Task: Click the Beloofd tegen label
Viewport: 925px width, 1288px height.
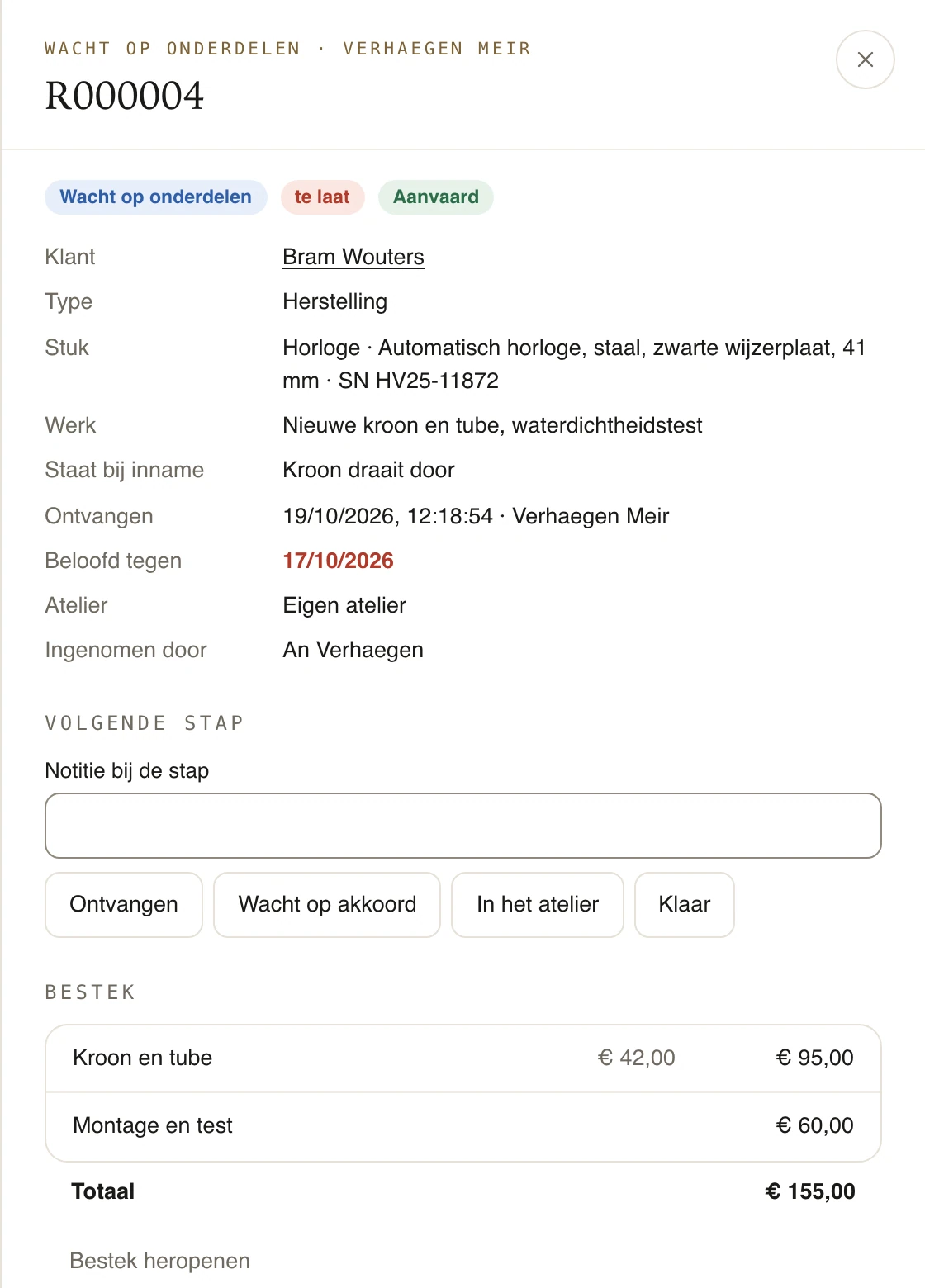Action: click(x=113, y=561)
